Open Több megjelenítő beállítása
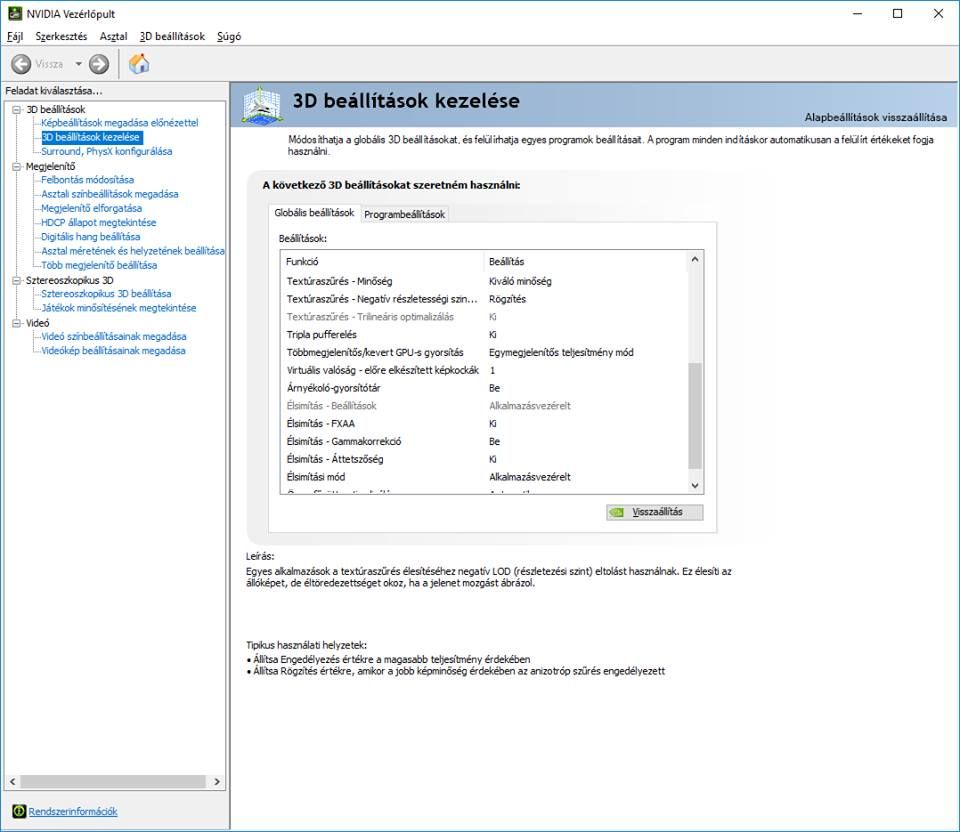 click(99, 265)
